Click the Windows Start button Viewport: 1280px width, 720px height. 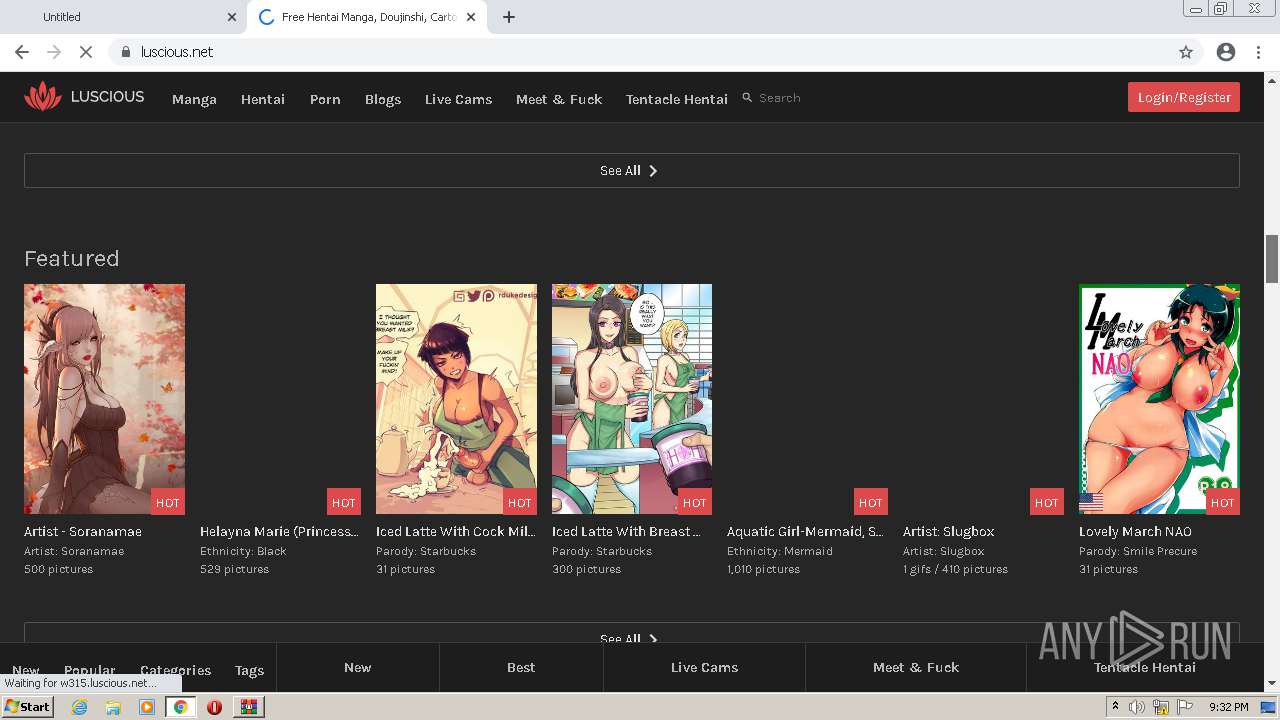pos(27,707)
